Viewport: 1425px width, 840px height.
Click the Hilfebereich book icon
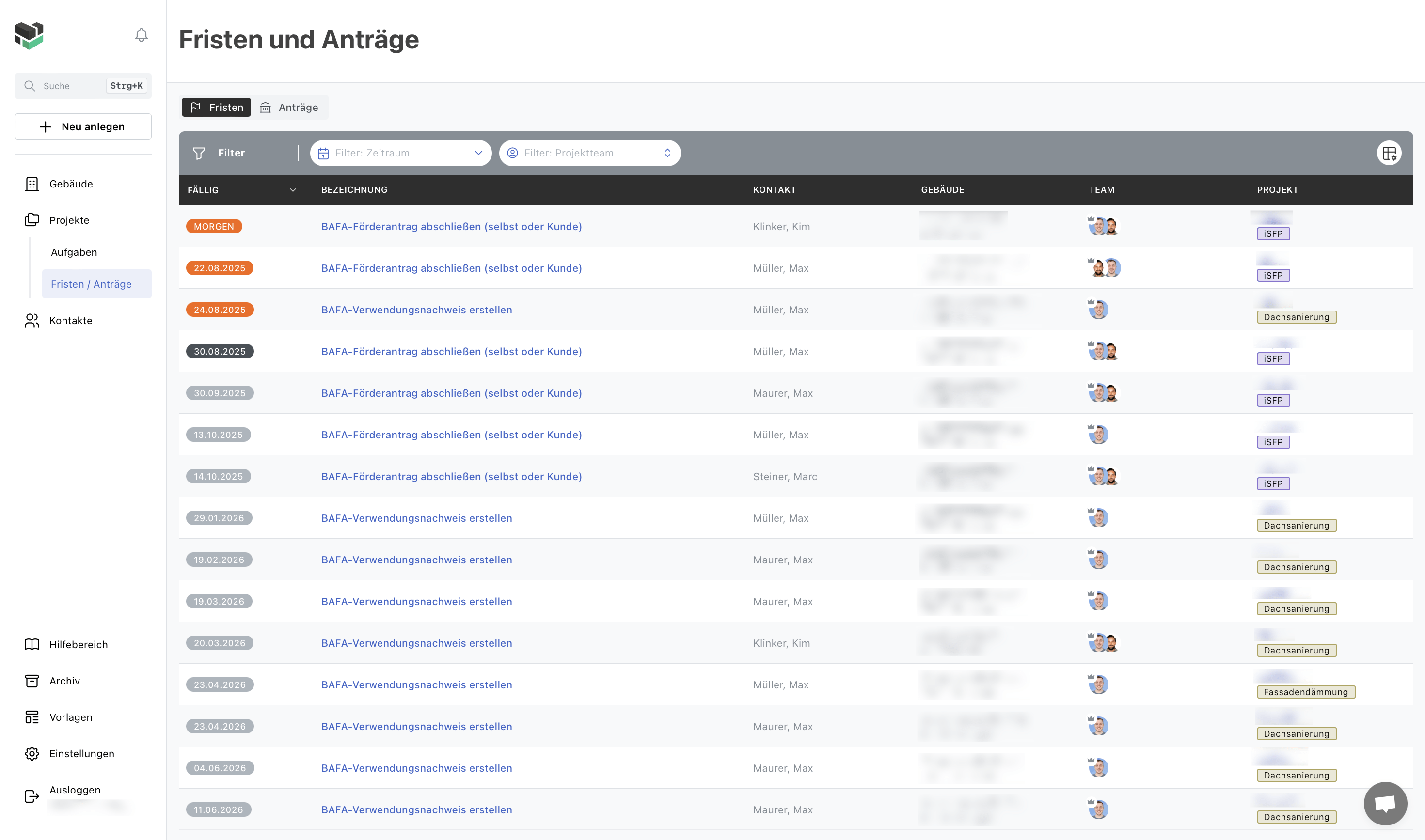[32, 644]
